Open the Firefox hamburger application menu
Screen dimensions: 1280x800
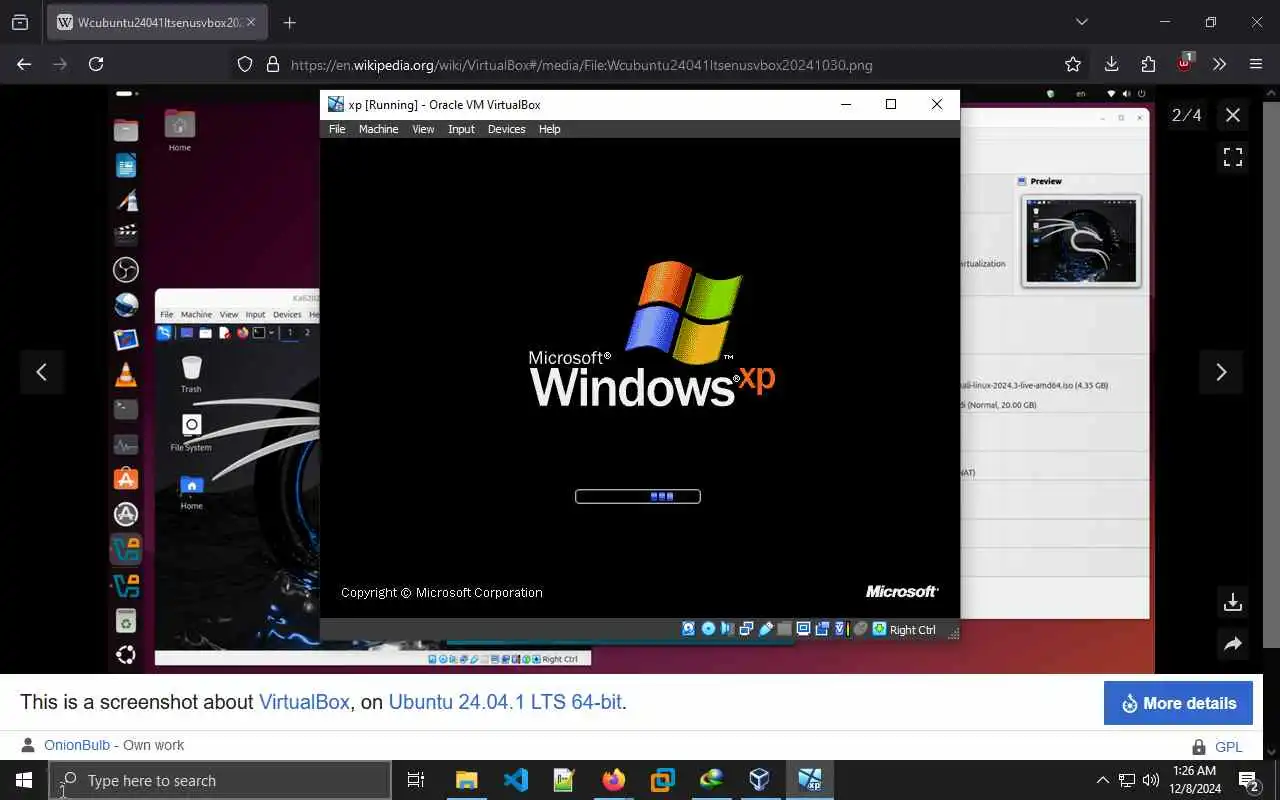(x=1256, y=64)
